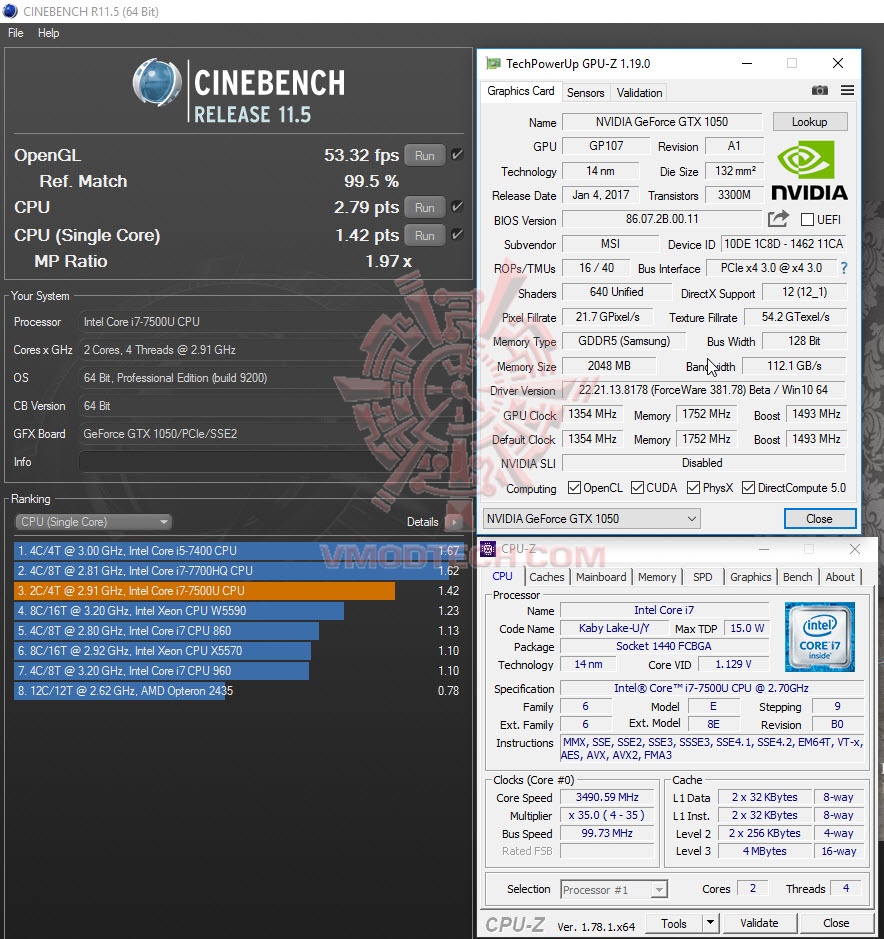Click the Details arrow icon in Ranking

pyautogui.click(x=454, y=522)
